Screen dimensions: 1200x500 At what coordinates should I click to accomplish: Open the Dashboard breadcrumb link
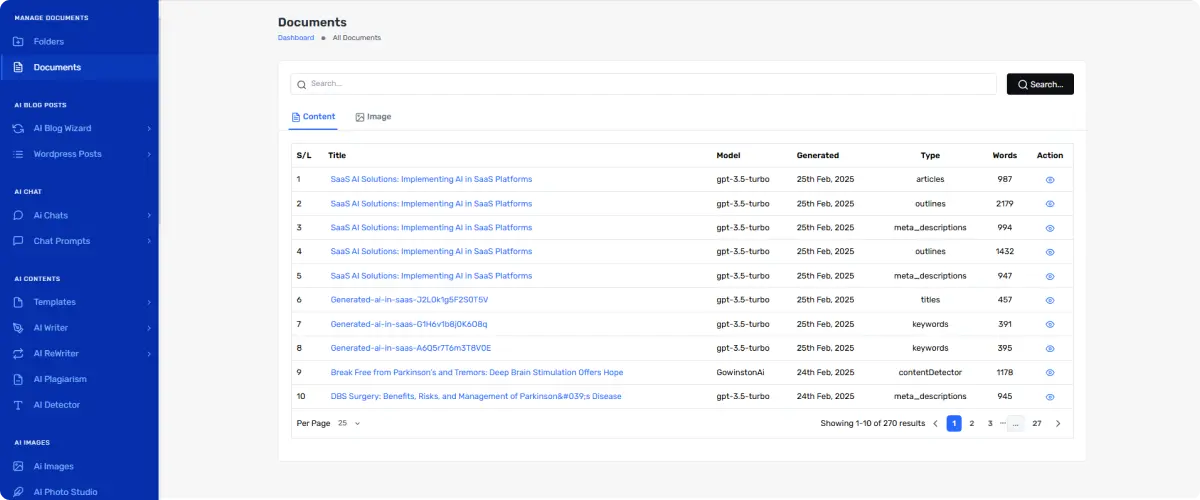pyautogui.click(x=296, y=38)
